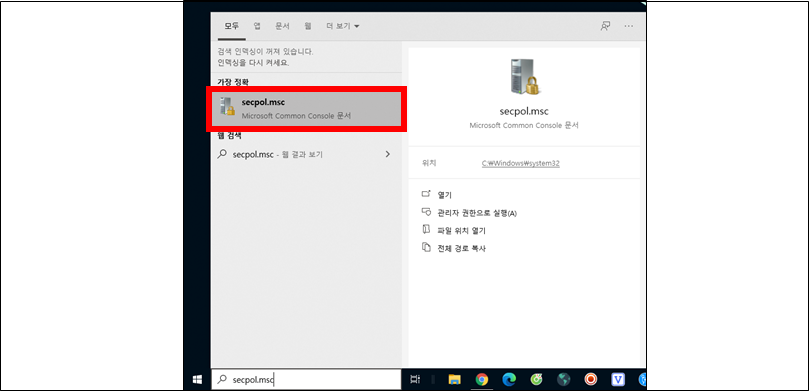Open Task View from the taskbar
The image size is (809, 391).
point(414,380)
